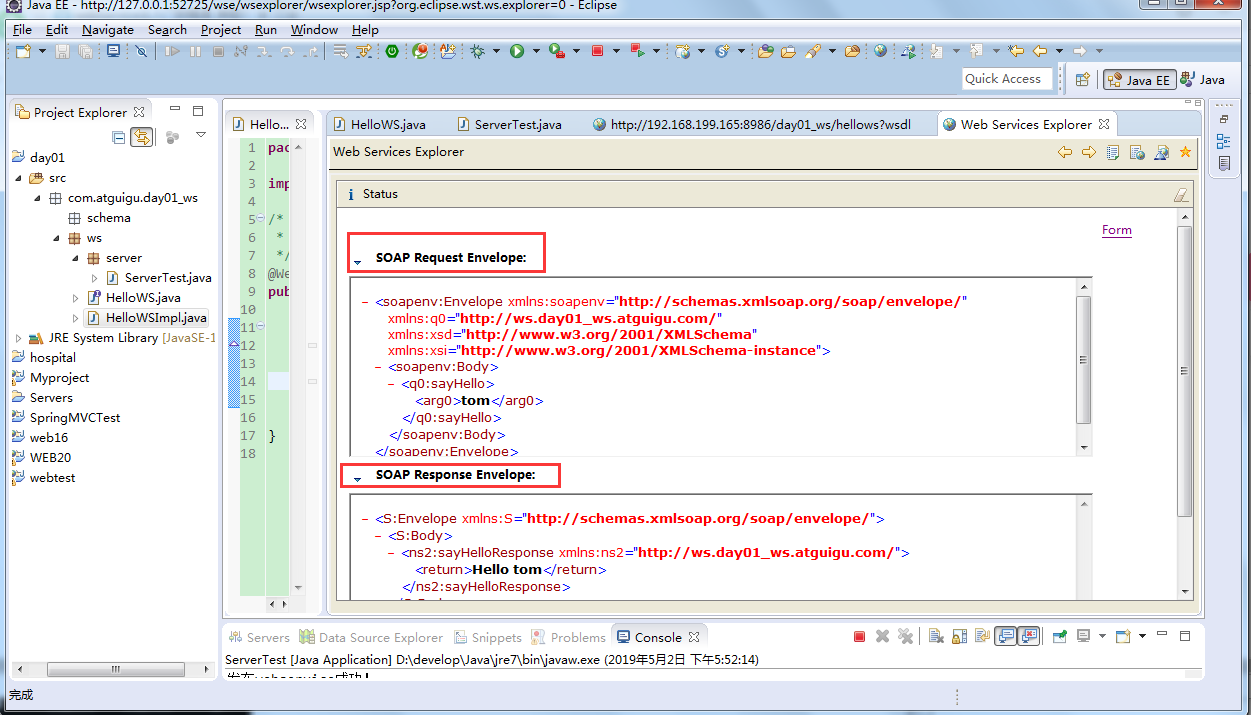The height and width of the screenshot is (715, 1251).
Task: Open the Debug button dropdown arrow
Action: click(x=496, y=51)
